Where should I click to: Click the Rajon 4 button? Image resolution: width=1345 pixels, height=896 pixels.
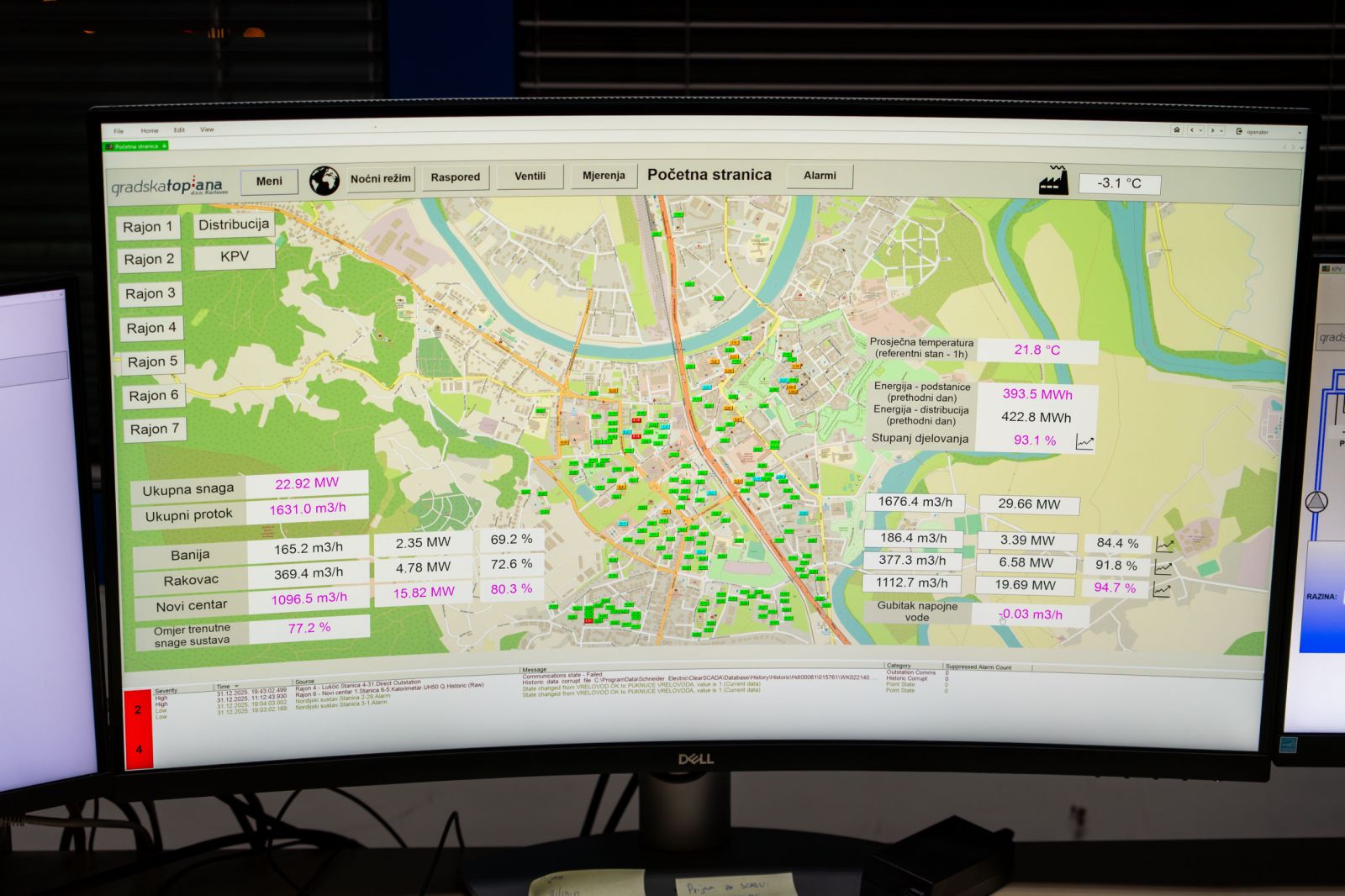[x=151, y=328]
